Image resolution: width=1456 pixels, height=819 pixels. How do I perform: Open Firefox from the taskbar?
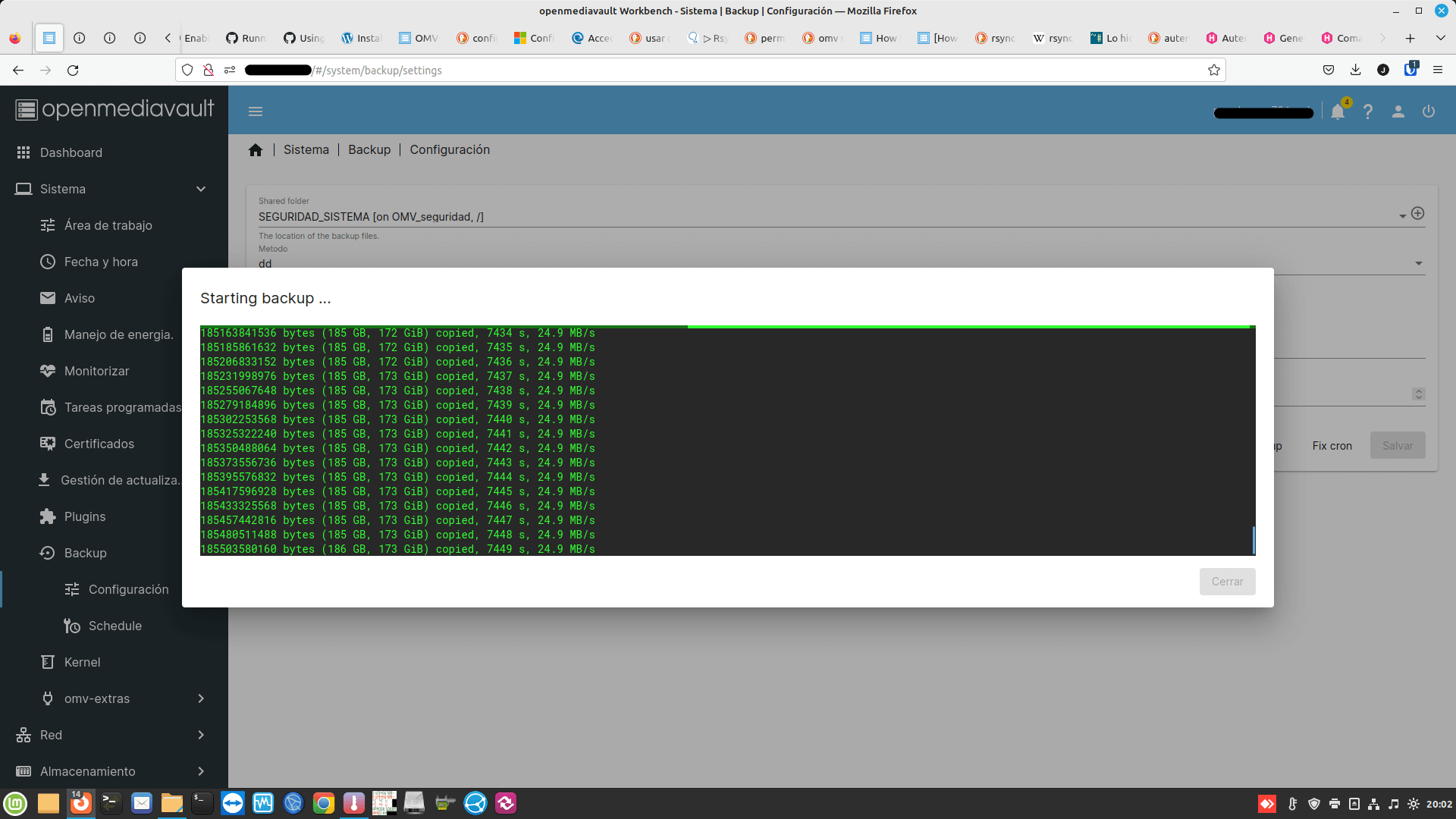[81, 803]
